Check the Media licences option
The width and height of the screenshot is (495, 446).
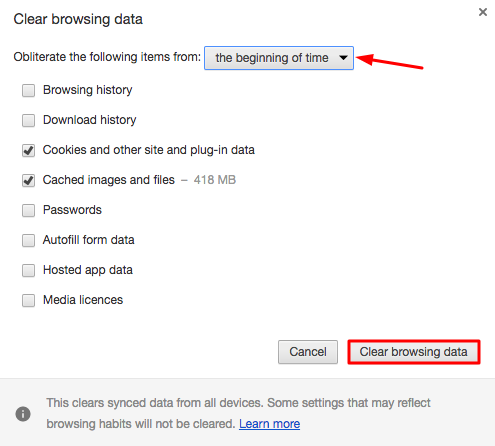(x=28, y=300)
